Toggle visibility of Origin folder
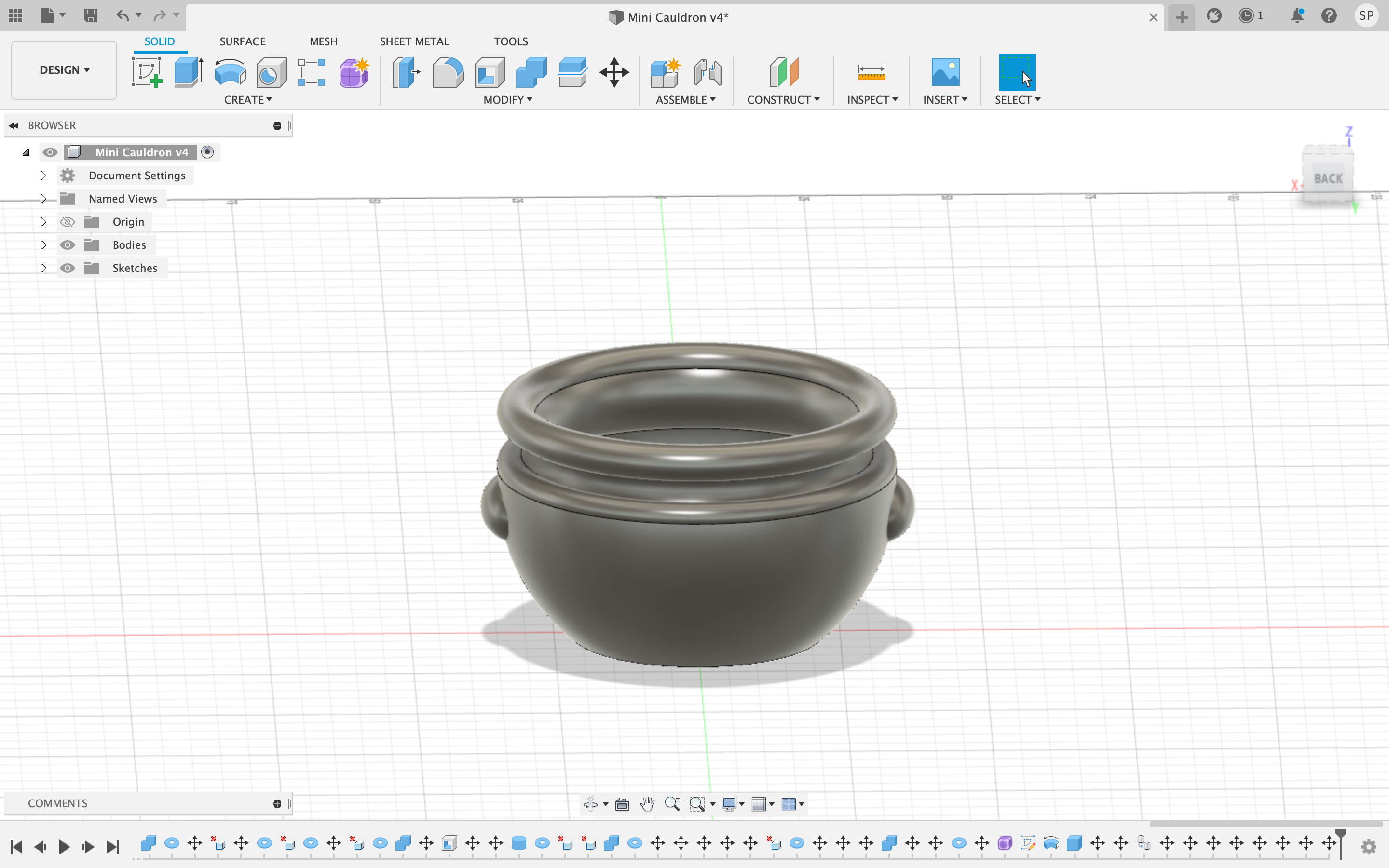The height and width of the screenshot is (868, 1389). [x=67, y=221]
